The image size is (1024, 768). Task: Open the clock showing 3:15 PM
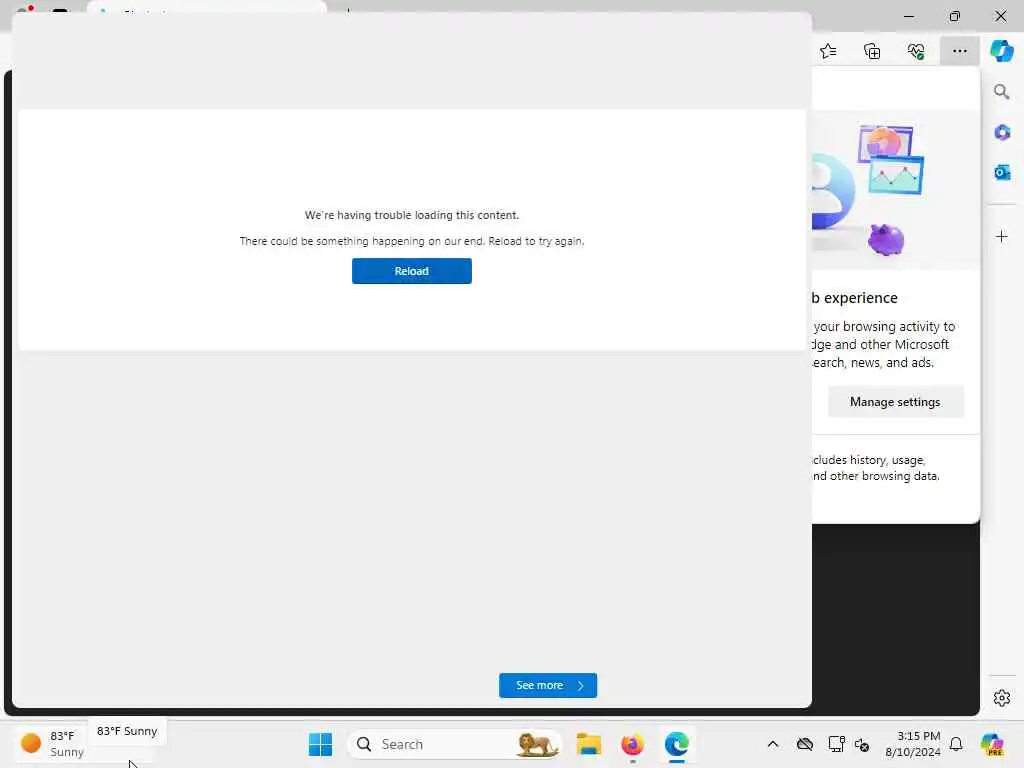(913, 744)
